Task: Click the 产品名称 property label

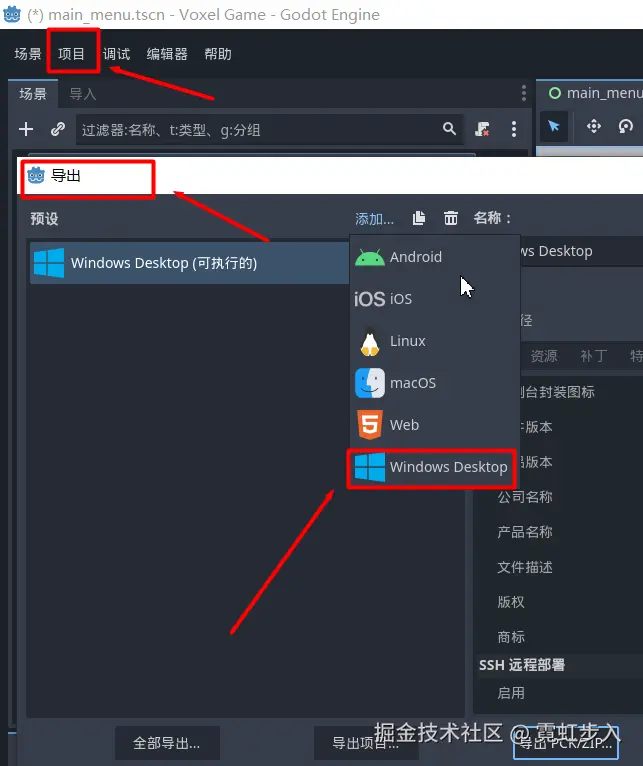Action: tap(525, 532)
